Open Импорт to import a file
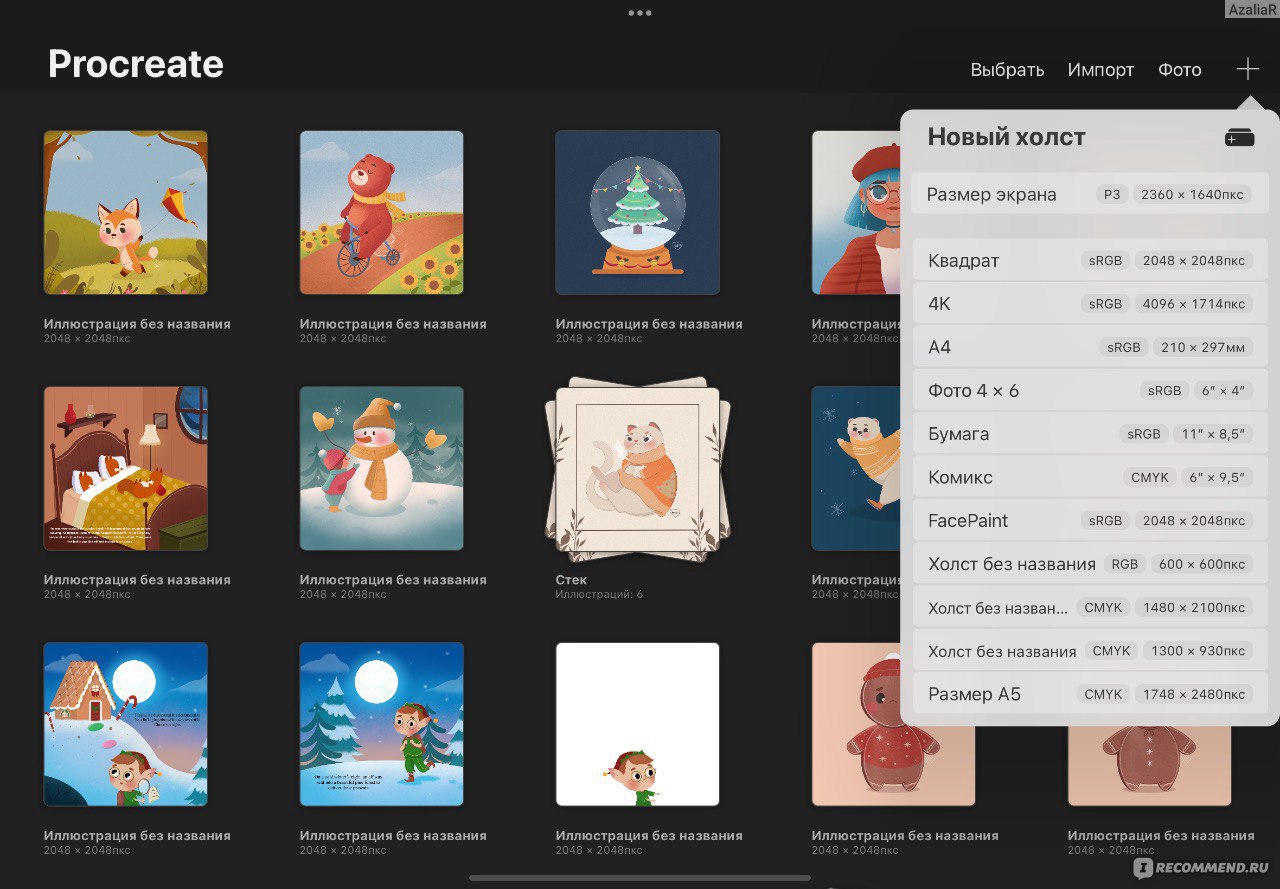Screen dimensions: 1280x889 tap(1100, 70)
